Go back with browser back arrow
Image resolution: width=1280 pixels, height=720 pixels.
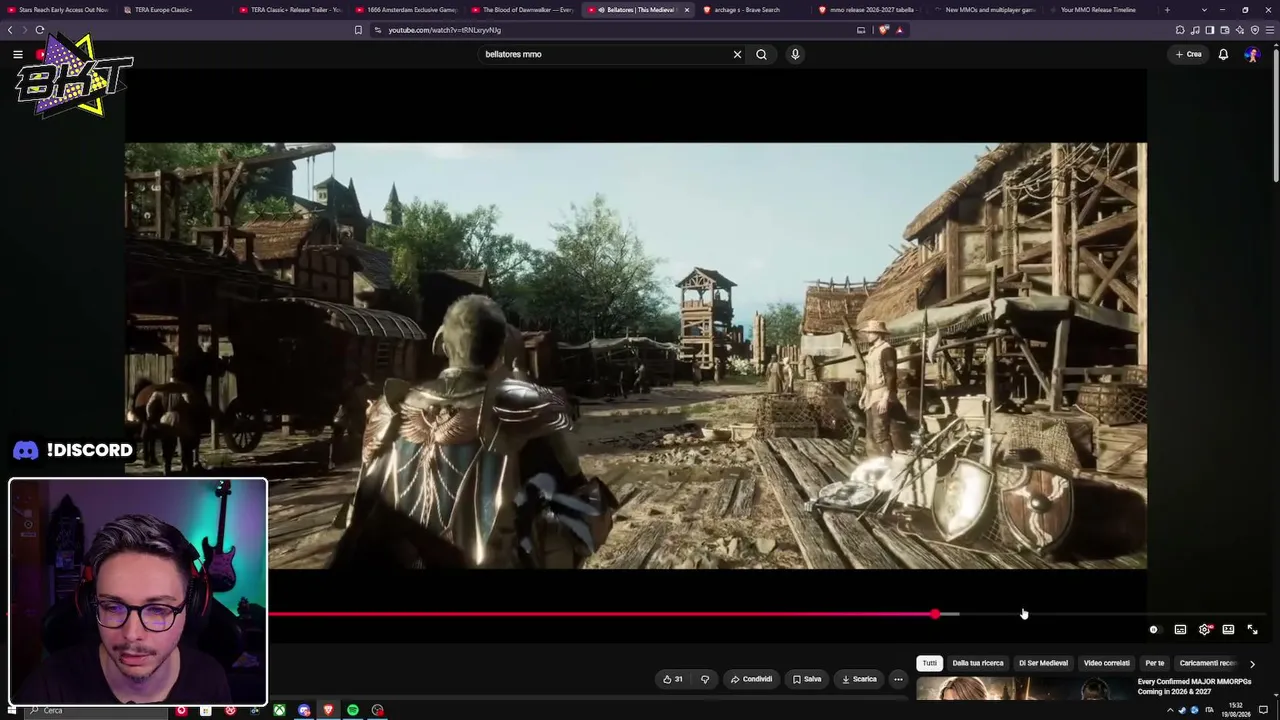(10, 30)
